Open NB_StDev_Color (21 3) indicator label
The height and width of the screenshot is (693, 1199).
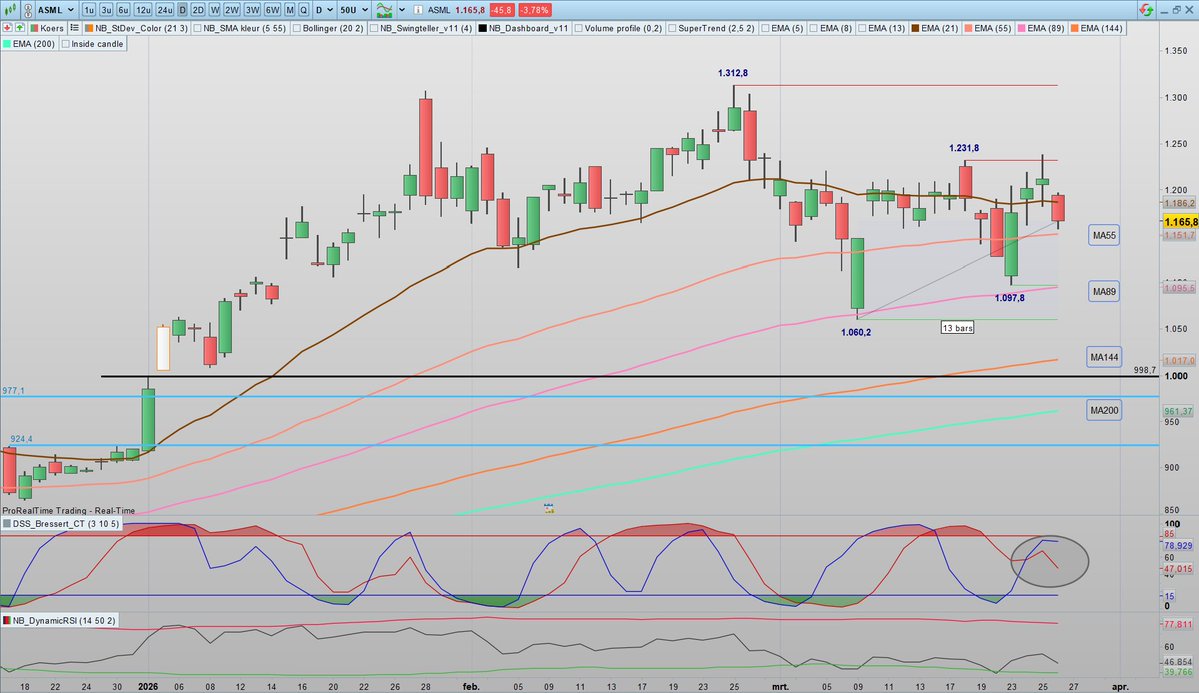tap(141, 28)
